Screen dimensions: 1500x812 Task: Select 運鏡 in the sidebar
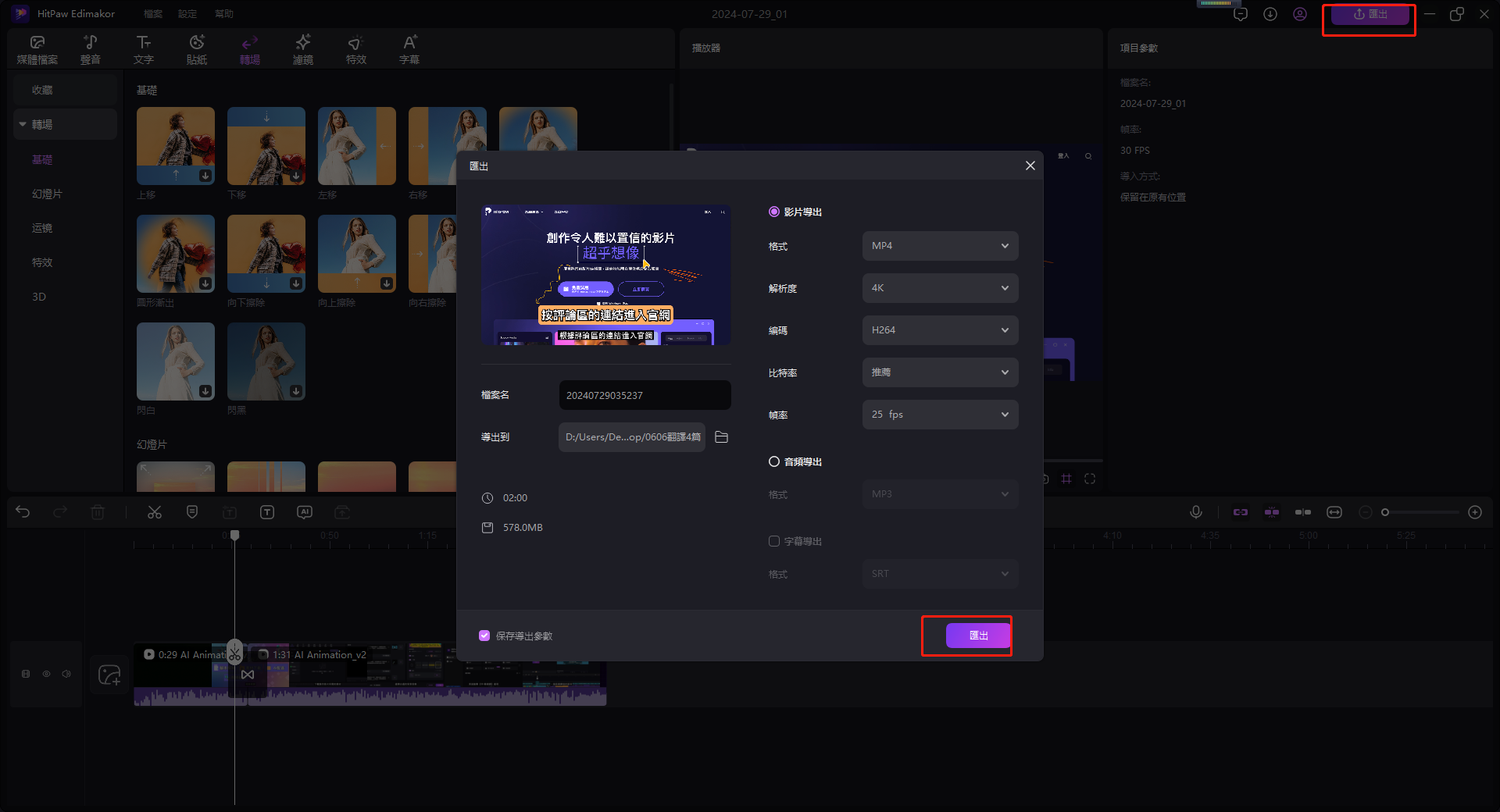click(42, 228)
